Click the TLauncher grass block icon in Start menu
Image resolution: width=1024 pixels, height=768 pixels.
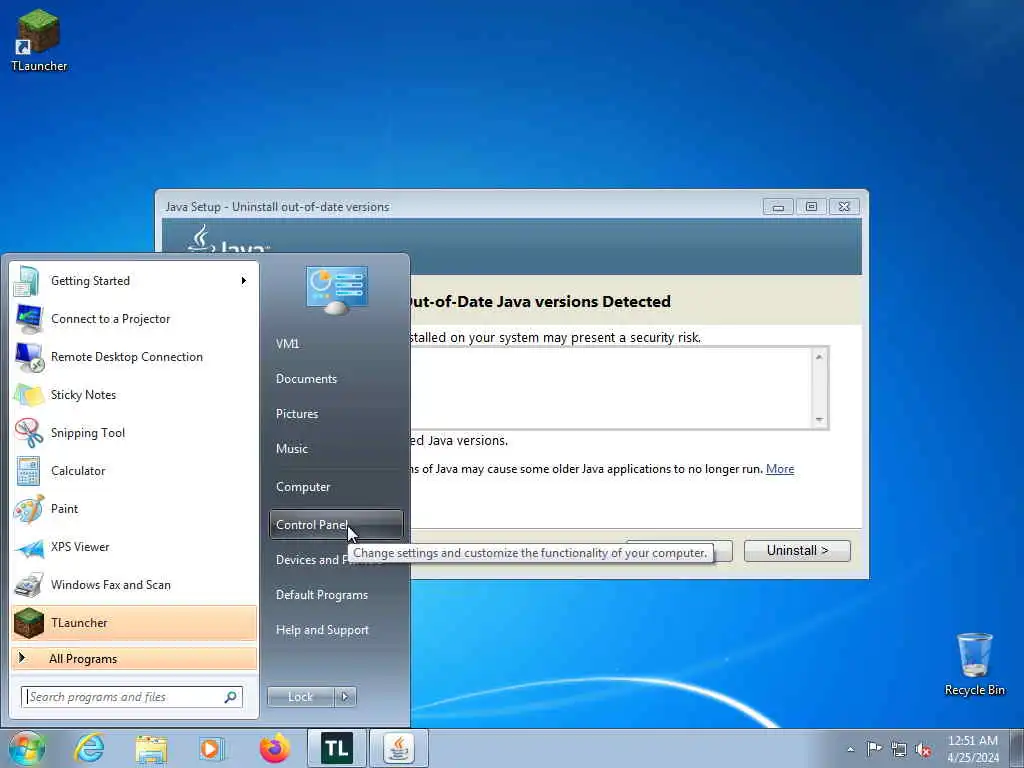point(29,622)
